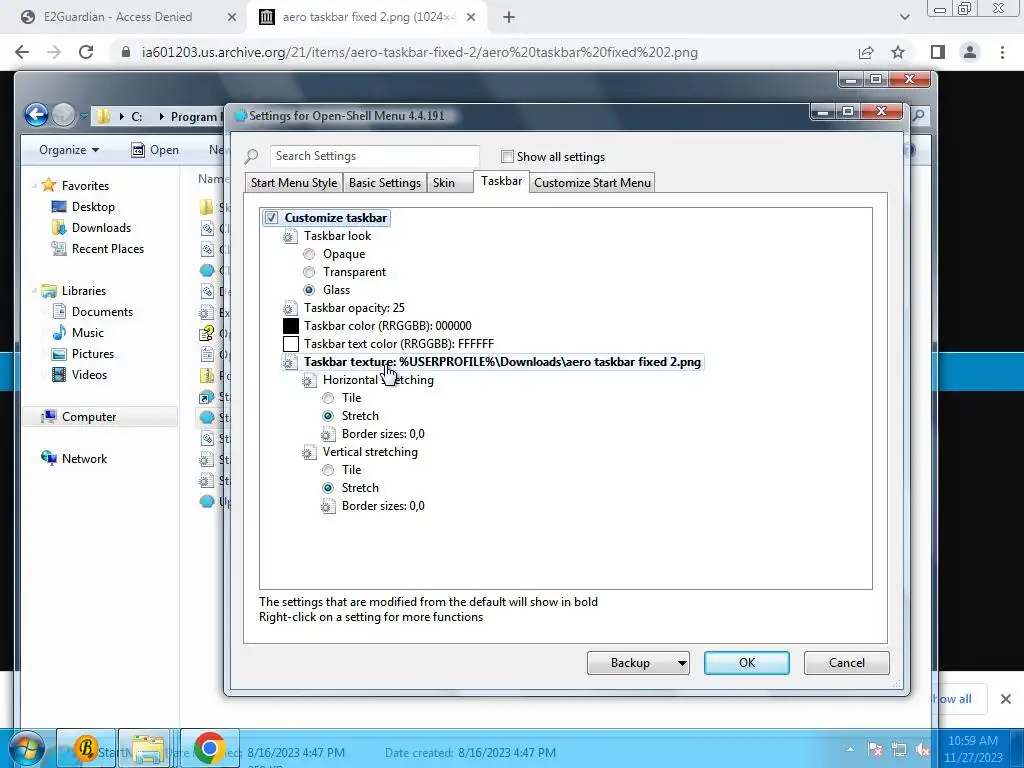1024x768 pixels.
Task: Open the Organize dropdown in Explorer
Action: pos(69,150)
